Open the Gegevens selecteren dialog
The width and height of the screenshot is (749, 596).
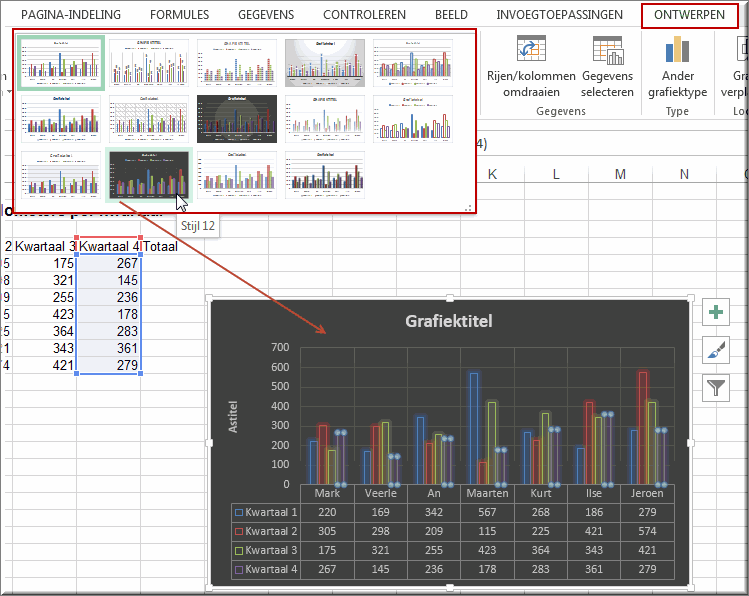click(x=607, y=49)
